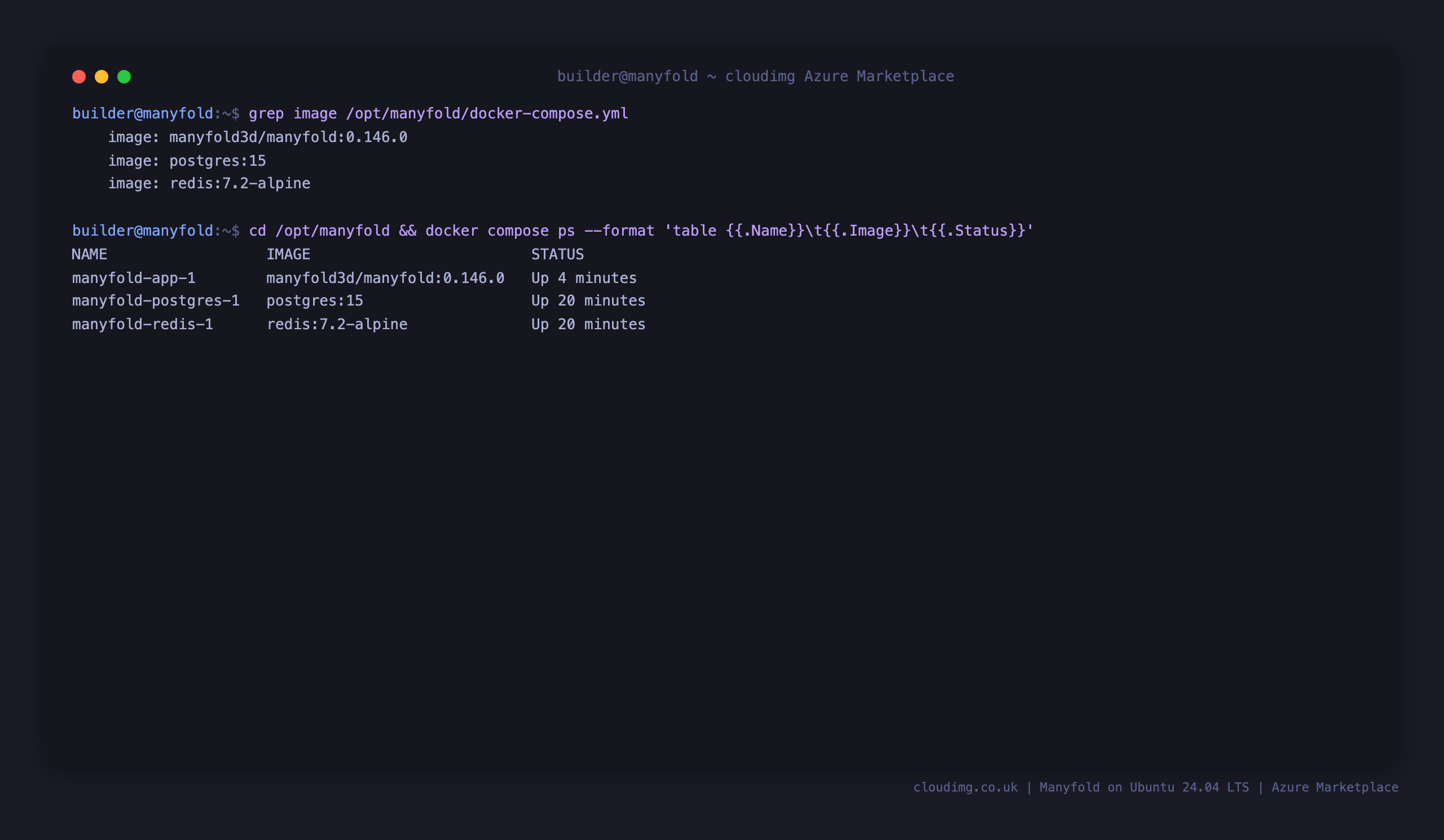Click the 'grep image /opt/manyfold/docker-compose.yml' command
1444x840 pixels.
438,113
